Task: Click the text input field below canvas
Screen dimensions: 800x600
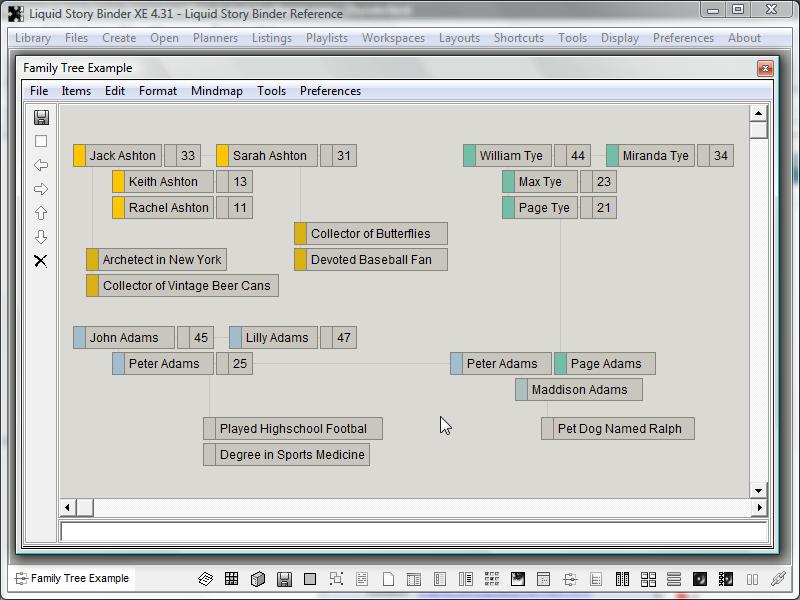Action: tap(413, 532)
